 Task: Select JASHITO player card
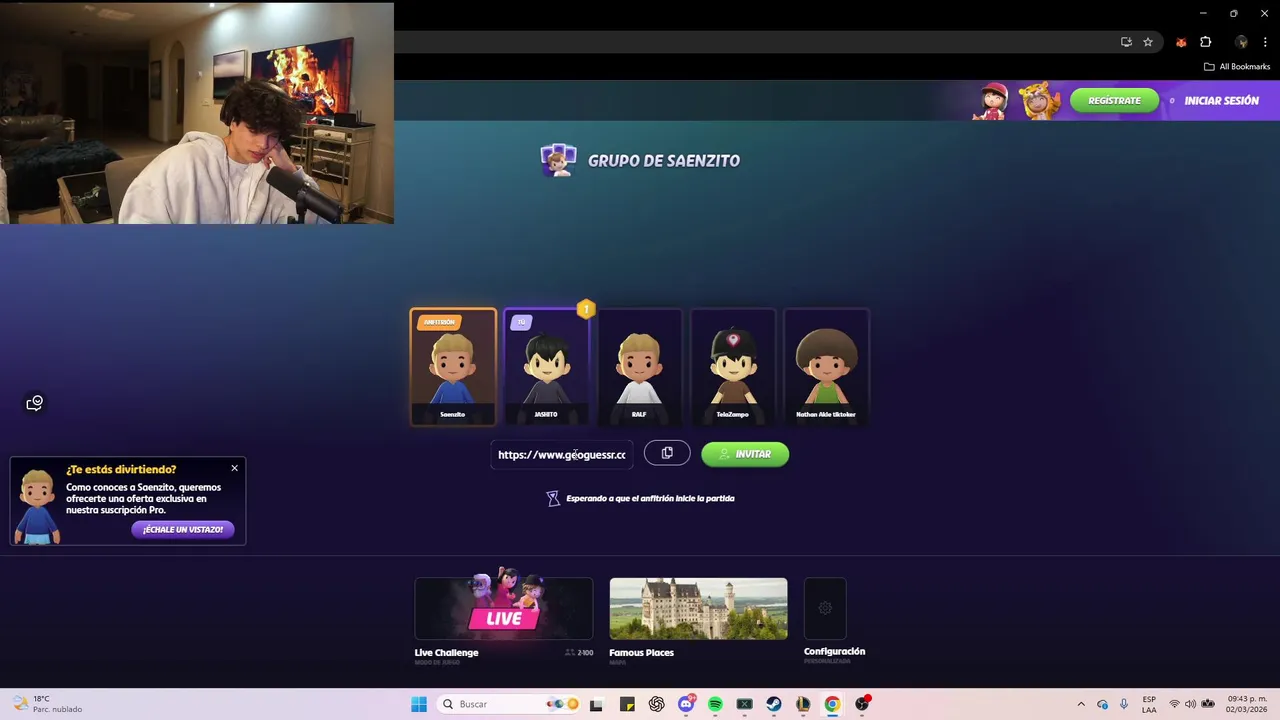546,367
